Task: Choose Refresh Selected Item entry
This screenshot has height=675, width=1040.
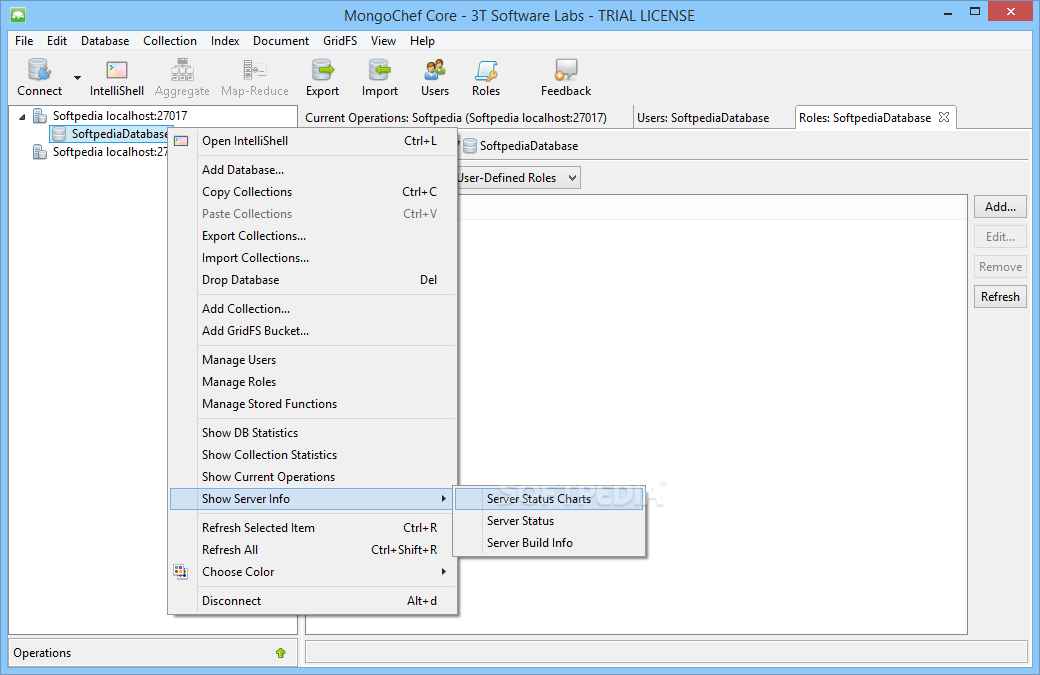Action: pos(313,527)
